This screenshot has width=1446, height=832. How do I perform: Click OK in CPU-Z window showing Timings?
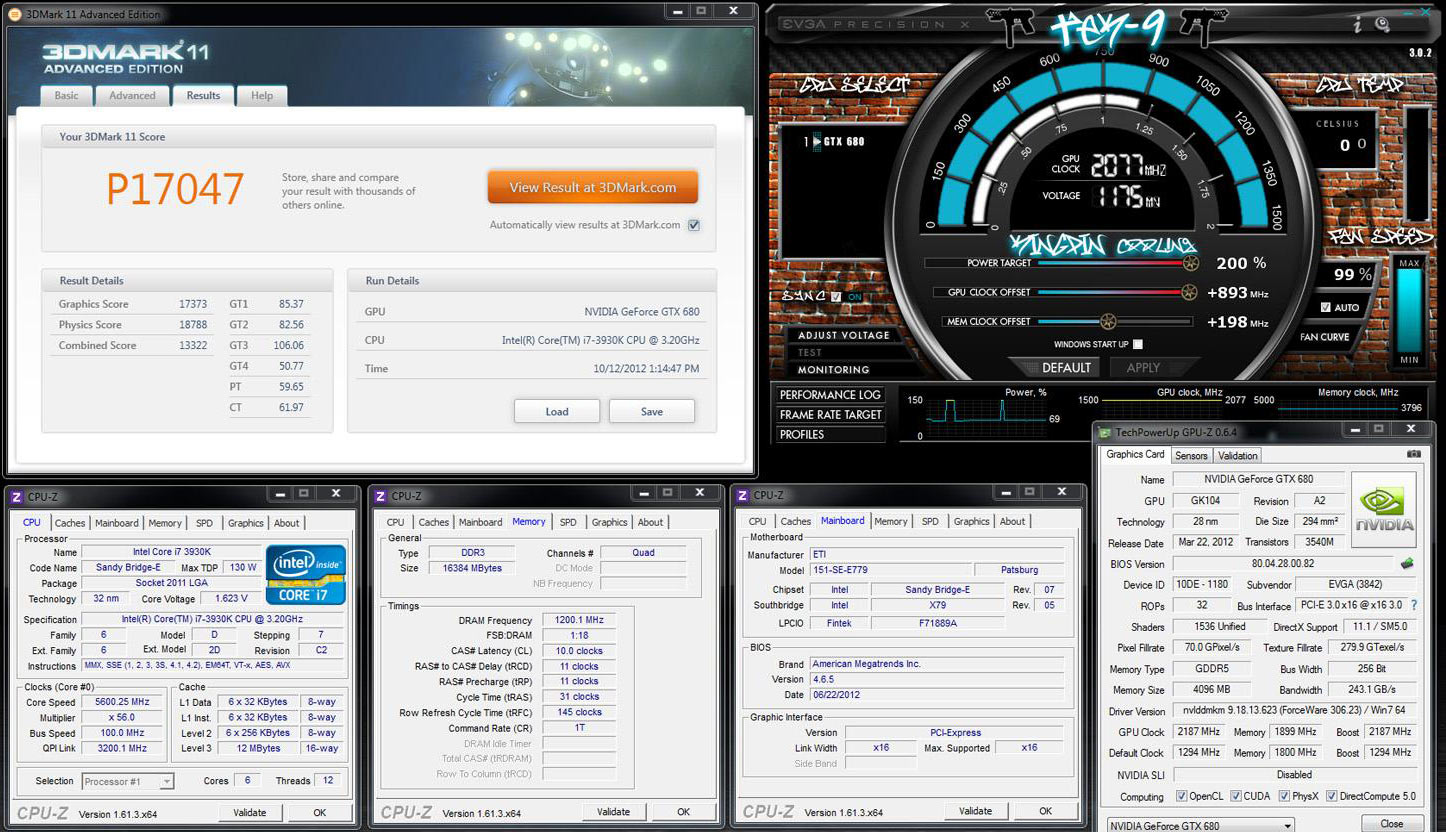(x=683, y=812)
